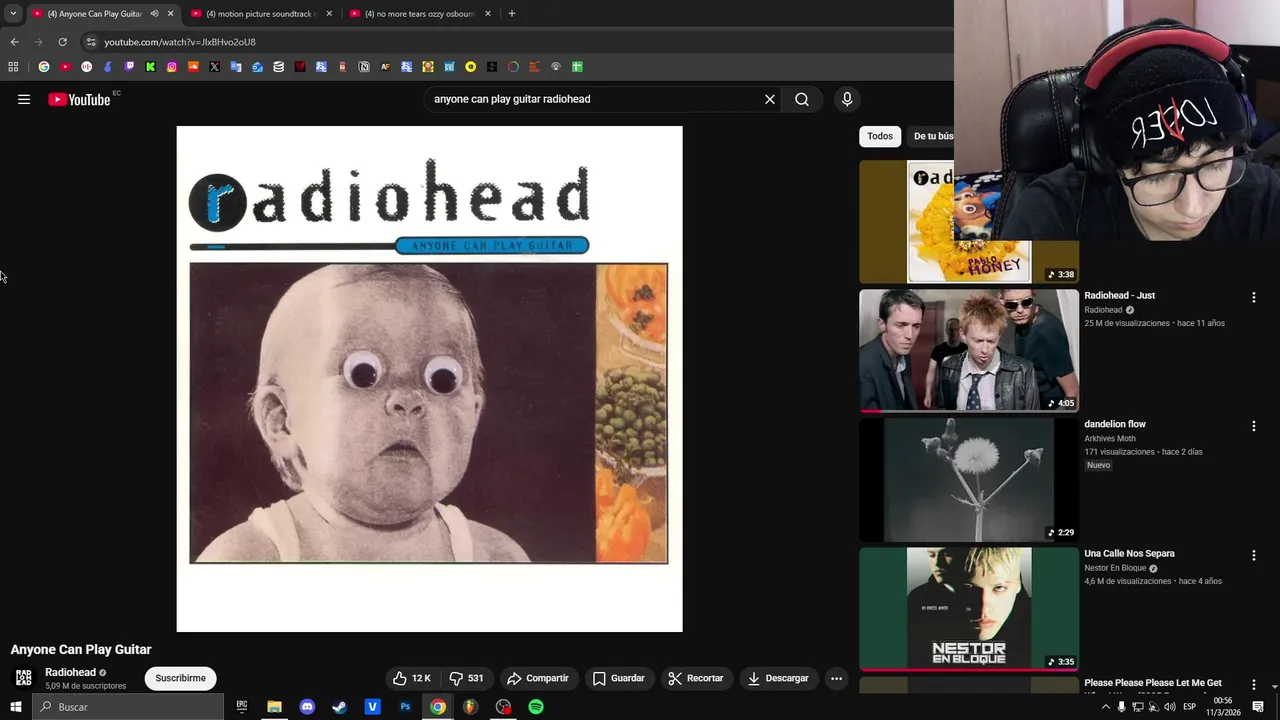Image resolution: width=1280 pixels, height=720 pixels.
Task: Open File Explorer from the taskbar
Action: pos(274,707)
